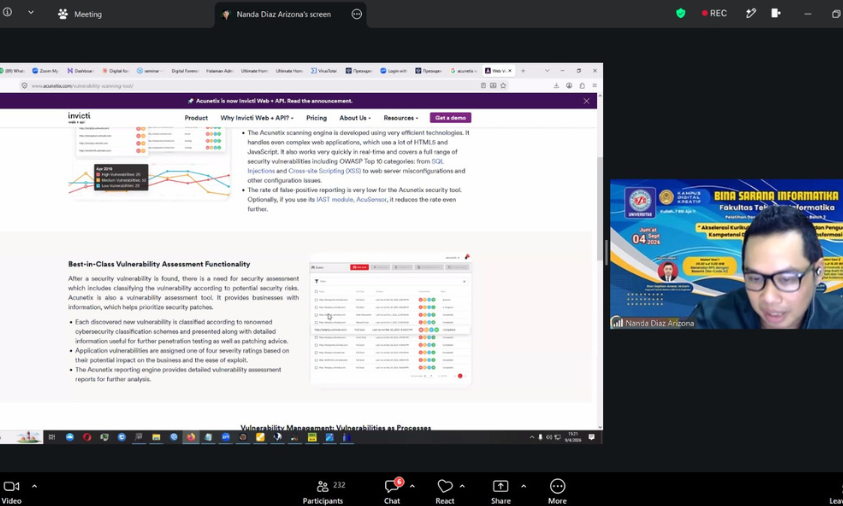
Task: Switch to the Login browser tab
Action: point(394,70)
